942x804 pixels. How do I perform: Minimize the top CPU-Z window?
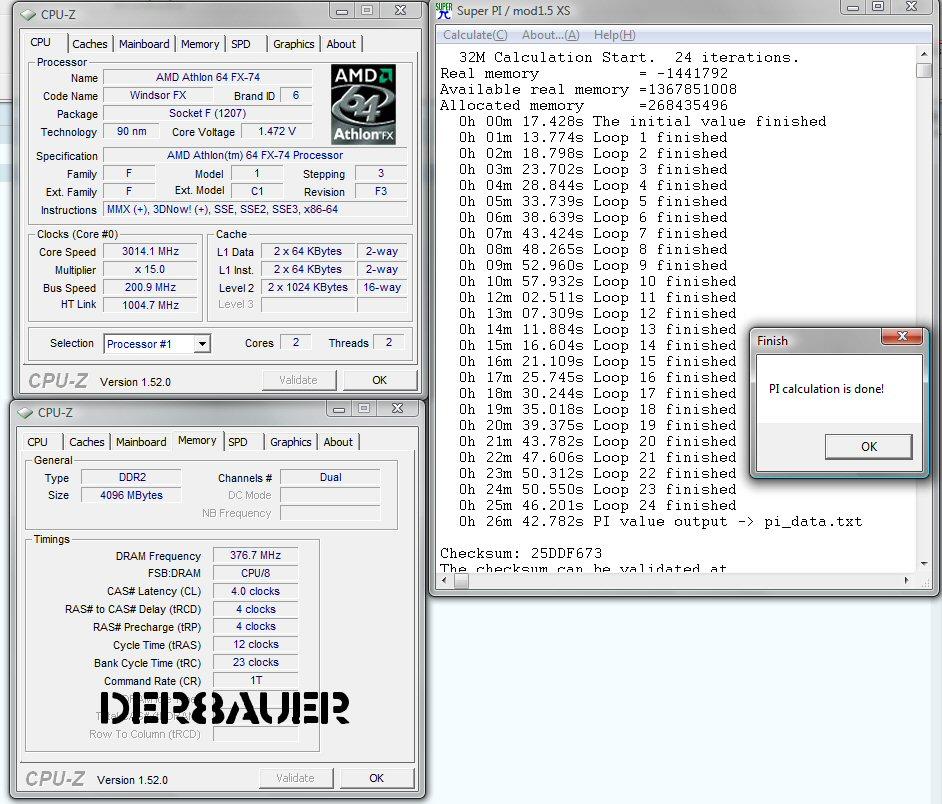click(342, 11)
